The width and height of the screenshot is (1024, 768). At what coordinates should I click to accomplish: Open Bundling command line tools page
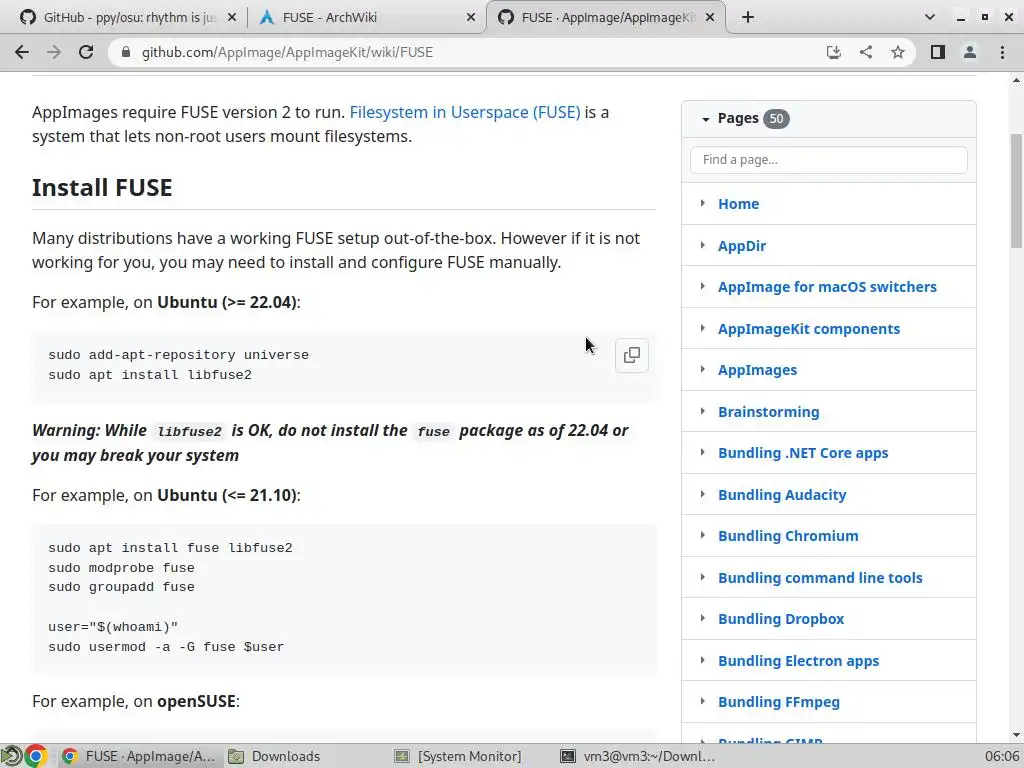coord(820,578)
